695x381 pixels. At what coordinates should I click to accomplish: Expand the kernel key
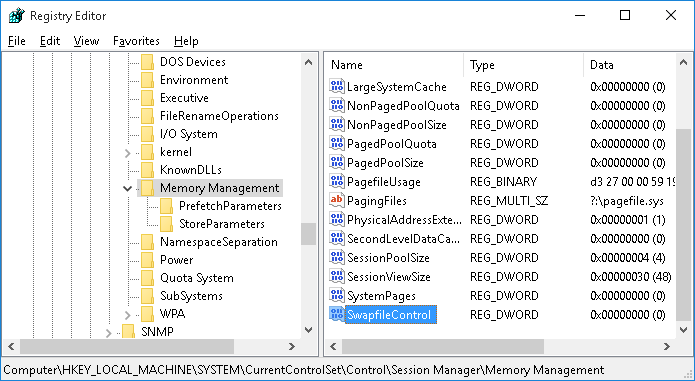[x=128, y=153]
